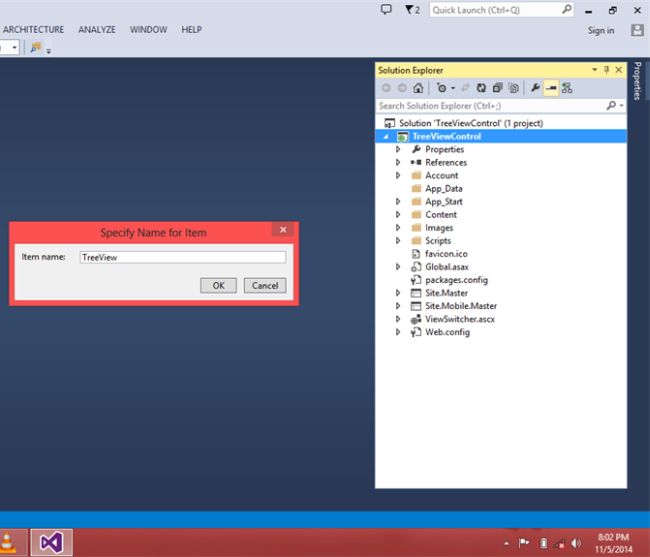Click the Quick Launch search box
650x557 pixels.
[x=502, y=10]
